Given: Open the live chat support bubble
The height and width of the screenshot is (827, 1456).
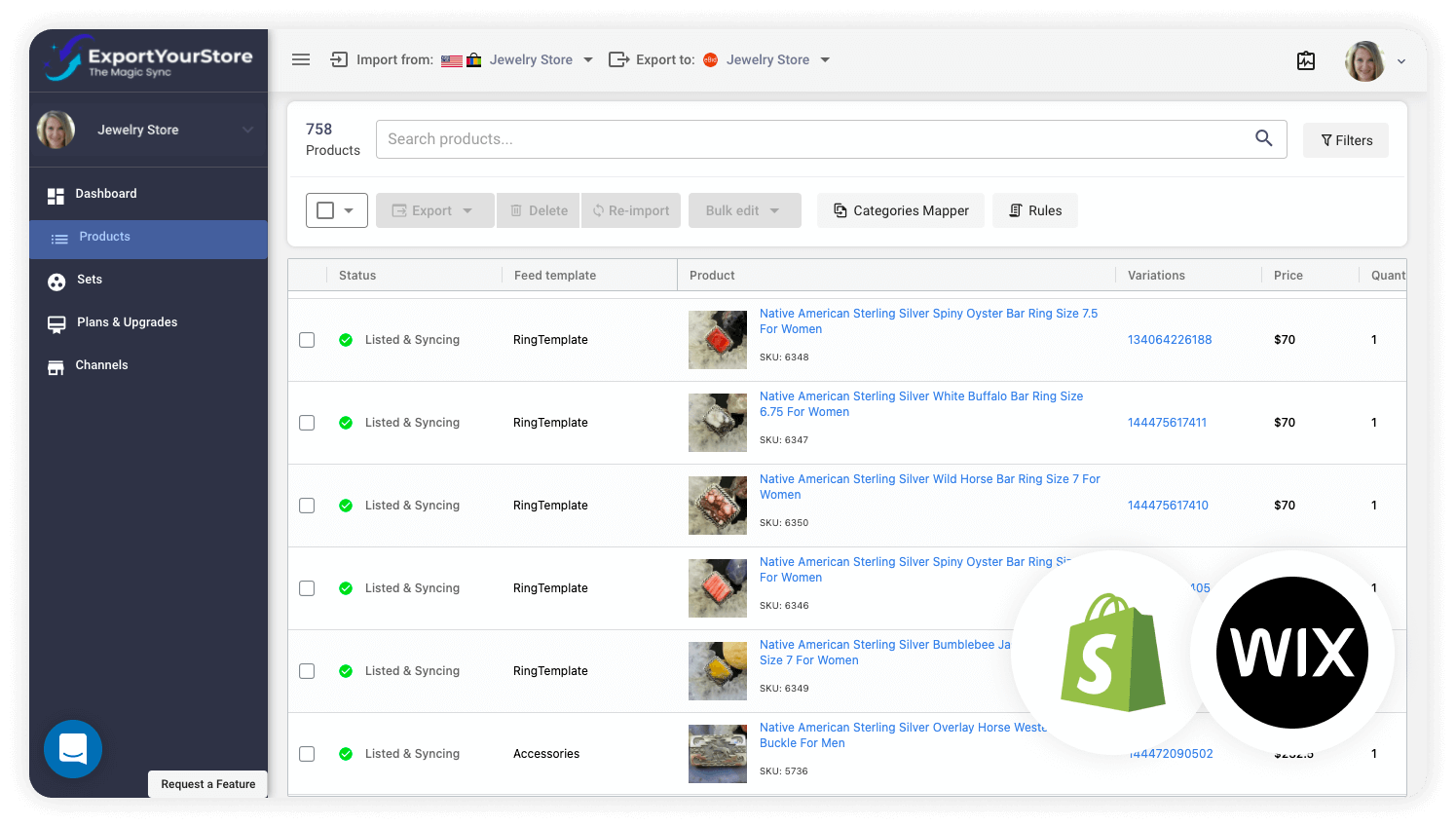Looking at the screenshot, I should pos(73,749).
